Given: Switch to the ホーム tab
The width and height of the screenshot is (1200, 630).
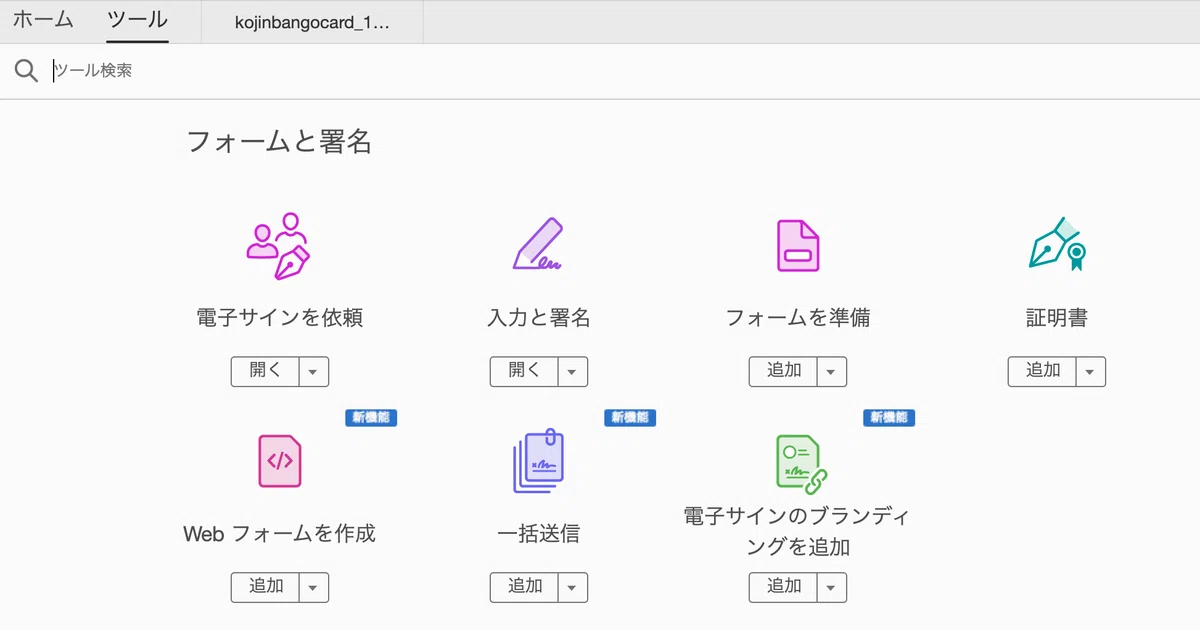Looking at the screenshot, I should [43, 20].
